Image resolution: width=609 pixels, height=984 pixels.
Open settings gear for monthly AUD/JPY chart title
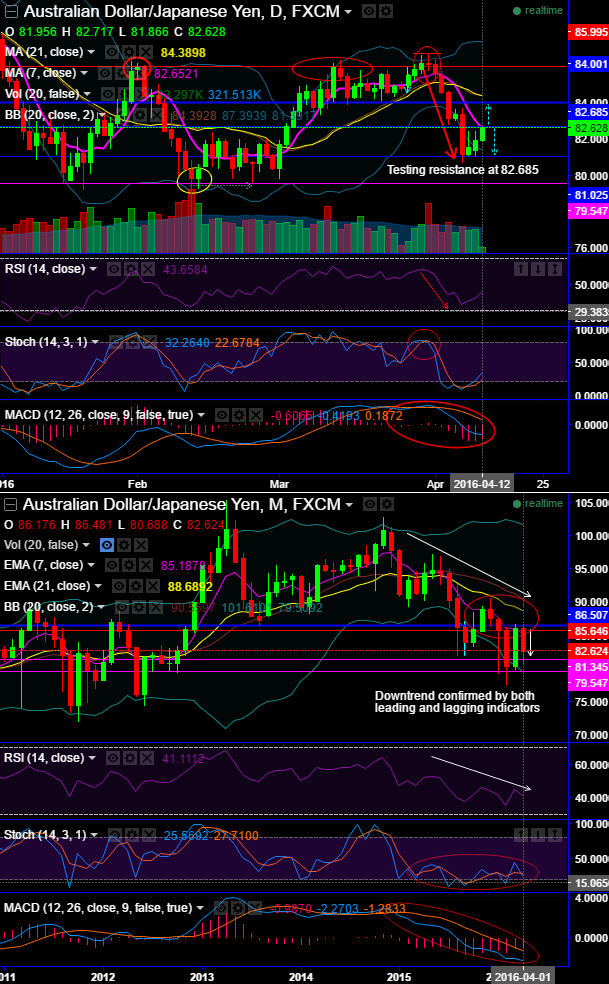(x=387, y=504)
